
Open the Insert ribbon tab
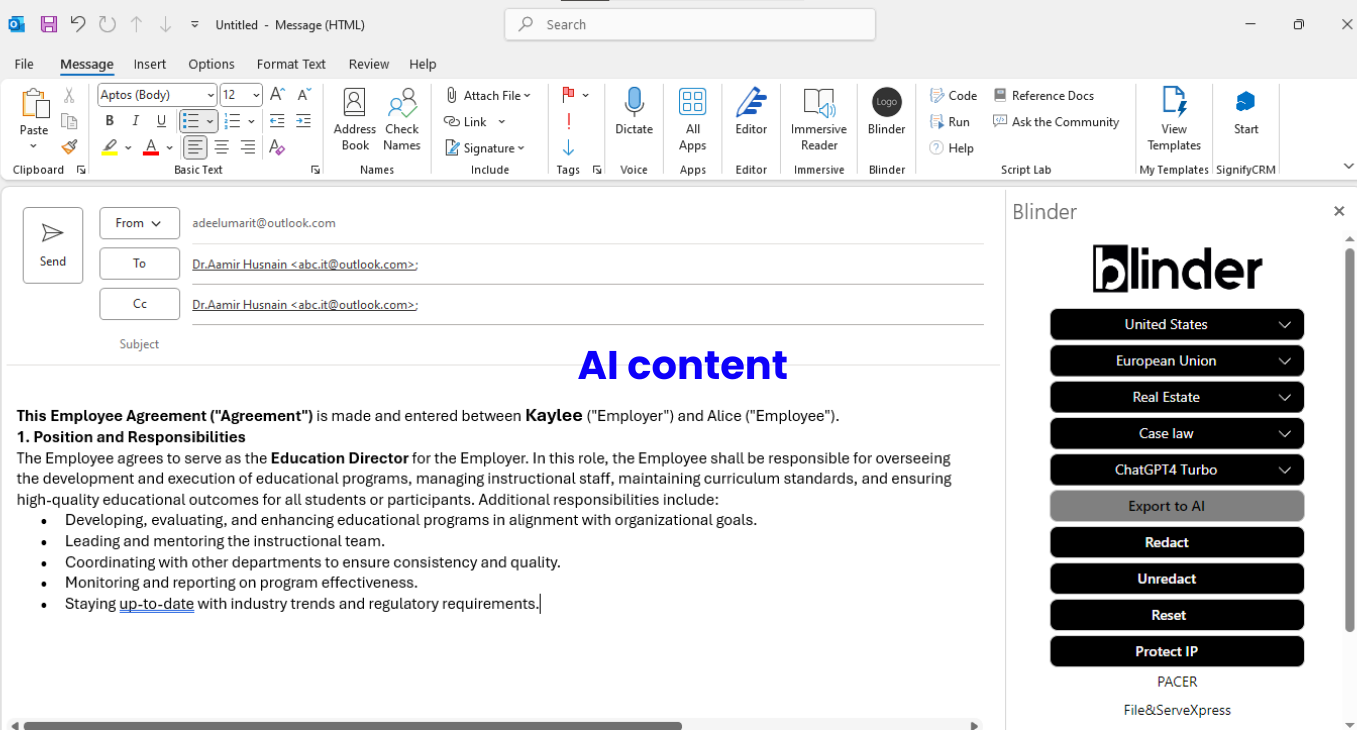pyautogui.click(x=149, y=64)
